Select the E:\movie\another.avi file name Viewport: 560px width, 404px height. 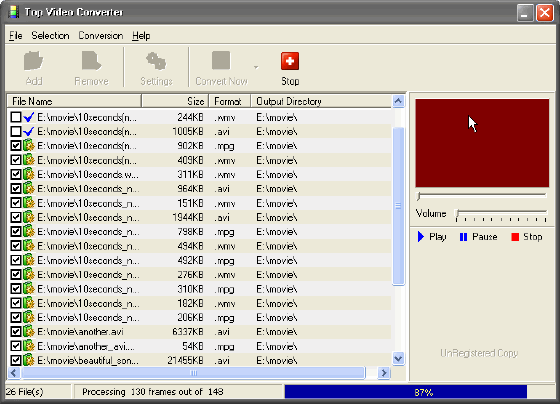80,332
